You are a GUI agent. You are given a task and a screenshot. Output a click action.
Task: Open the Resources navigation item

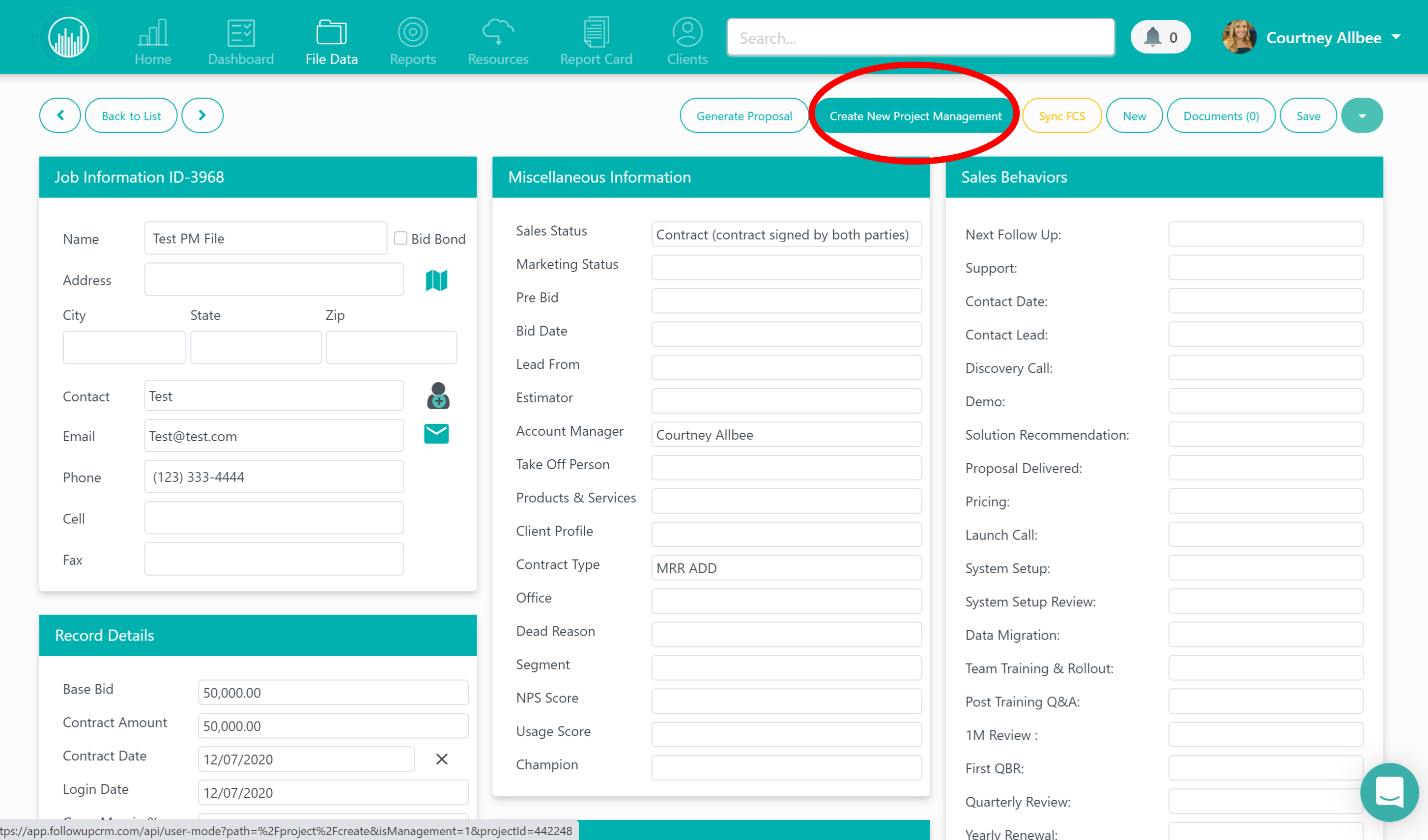click(x=497, y=41)
